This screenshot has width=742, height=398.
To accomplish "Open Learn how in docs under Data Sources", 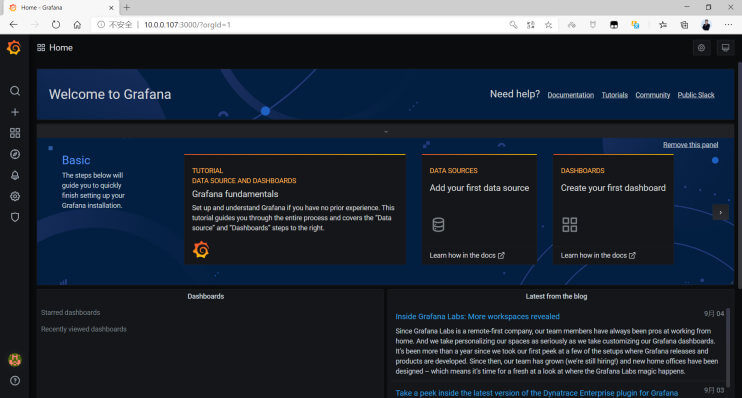I will pos(467,256).
